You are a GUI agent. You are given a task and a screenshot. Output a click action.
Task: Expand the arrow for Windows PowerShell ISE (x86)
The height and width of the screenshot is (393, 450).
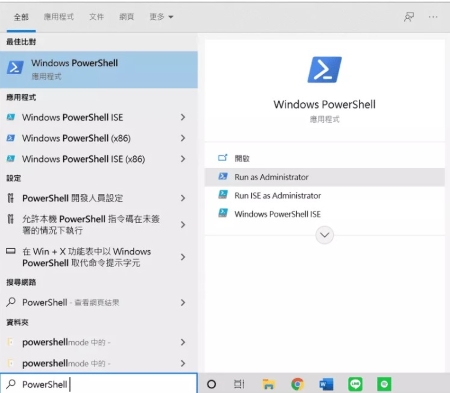(183, 159)
